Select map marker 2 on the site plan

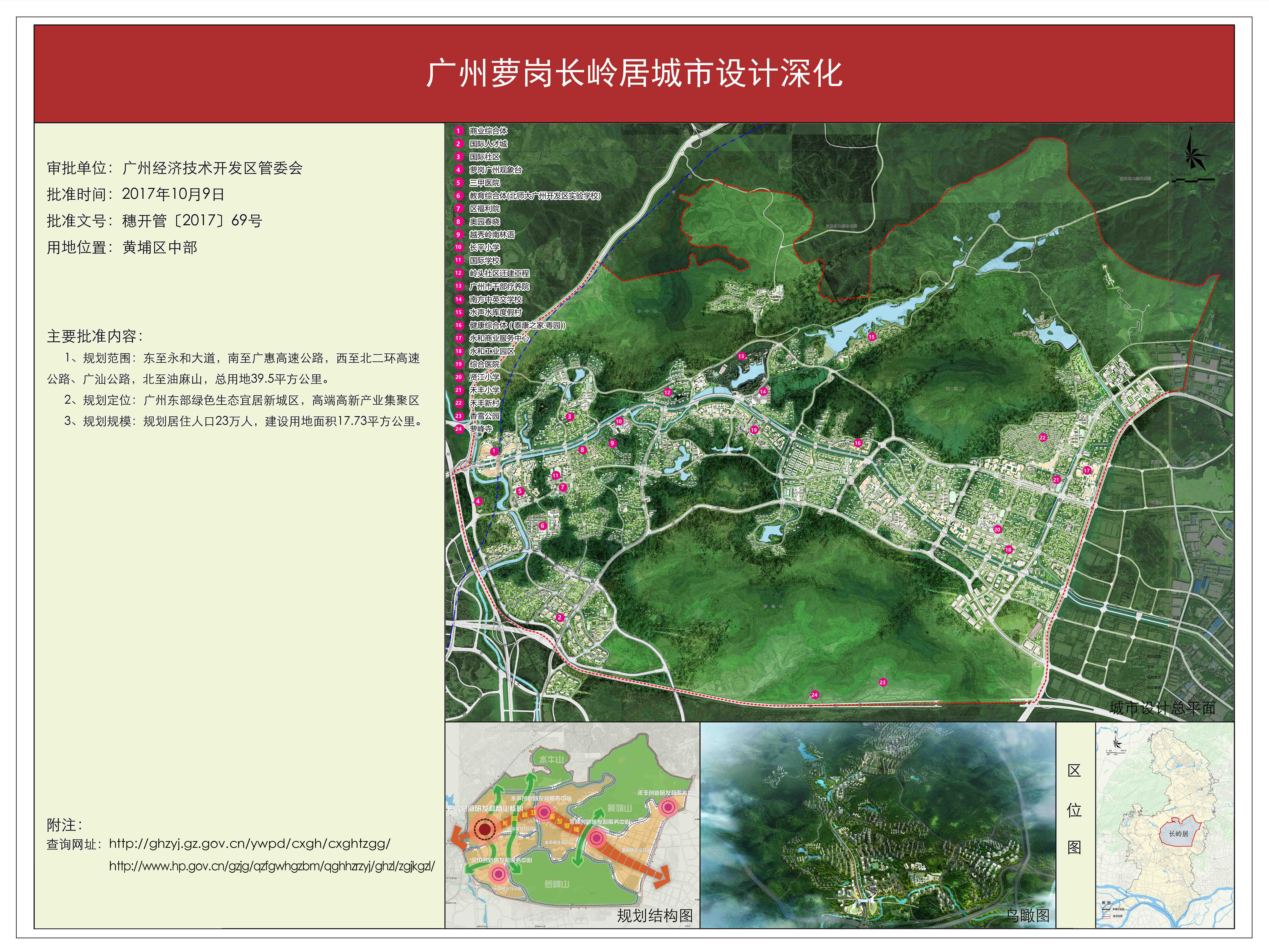560,618
